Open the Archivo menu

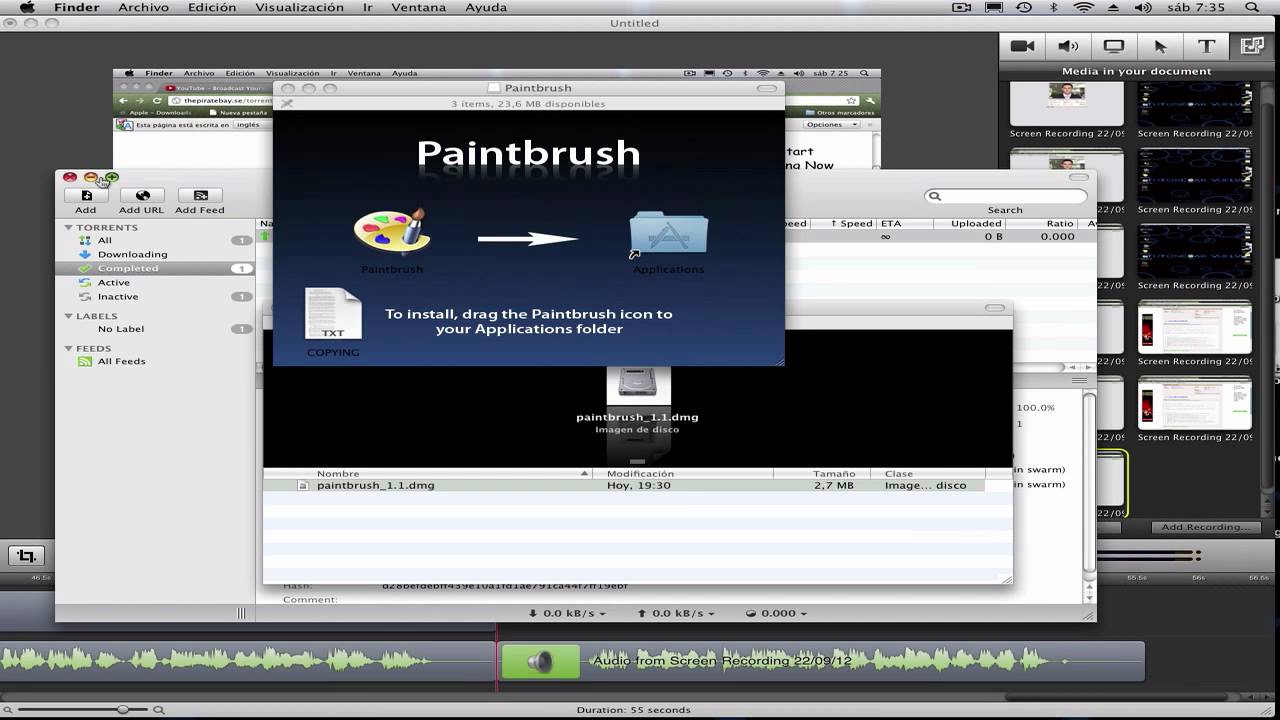(x=143, y=7)
